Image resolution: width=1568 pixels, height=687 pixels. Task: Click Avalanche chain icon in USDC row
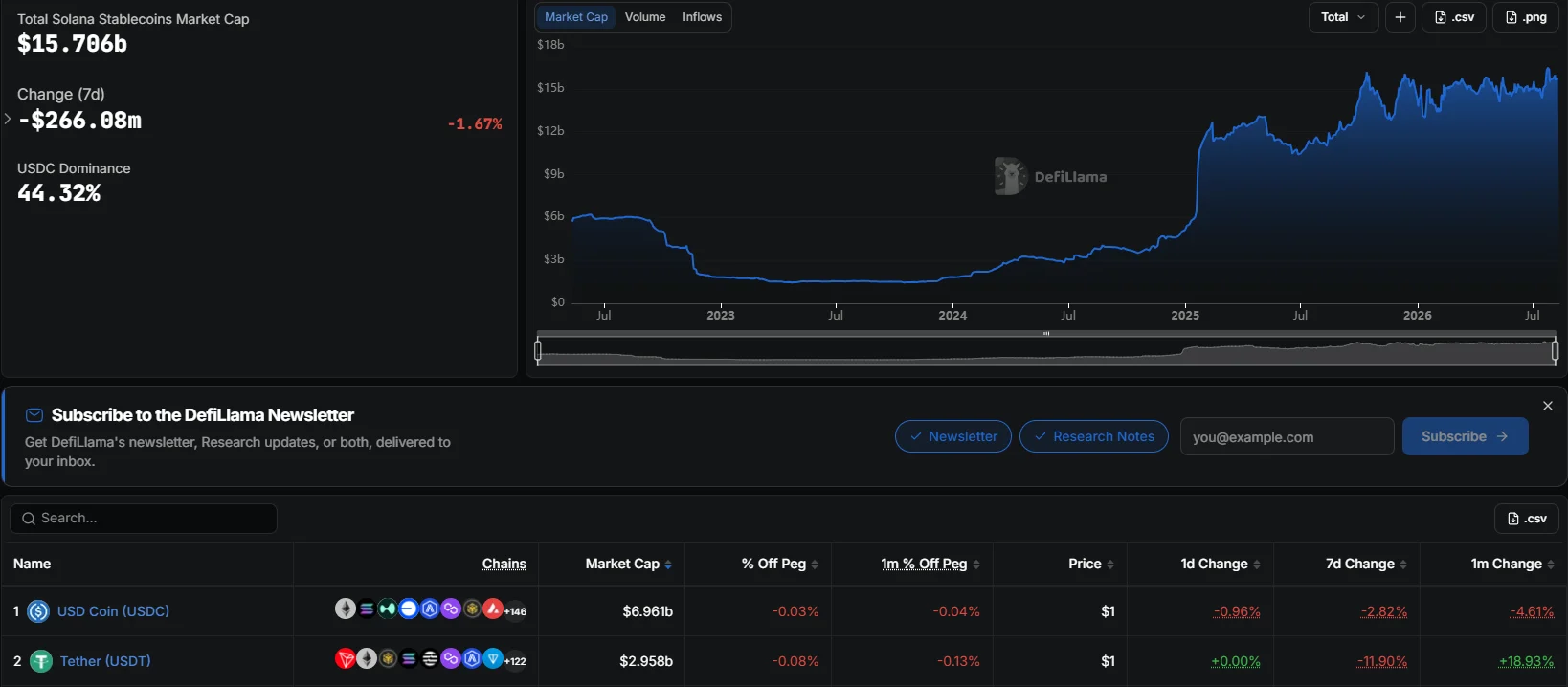coord(493,609)
